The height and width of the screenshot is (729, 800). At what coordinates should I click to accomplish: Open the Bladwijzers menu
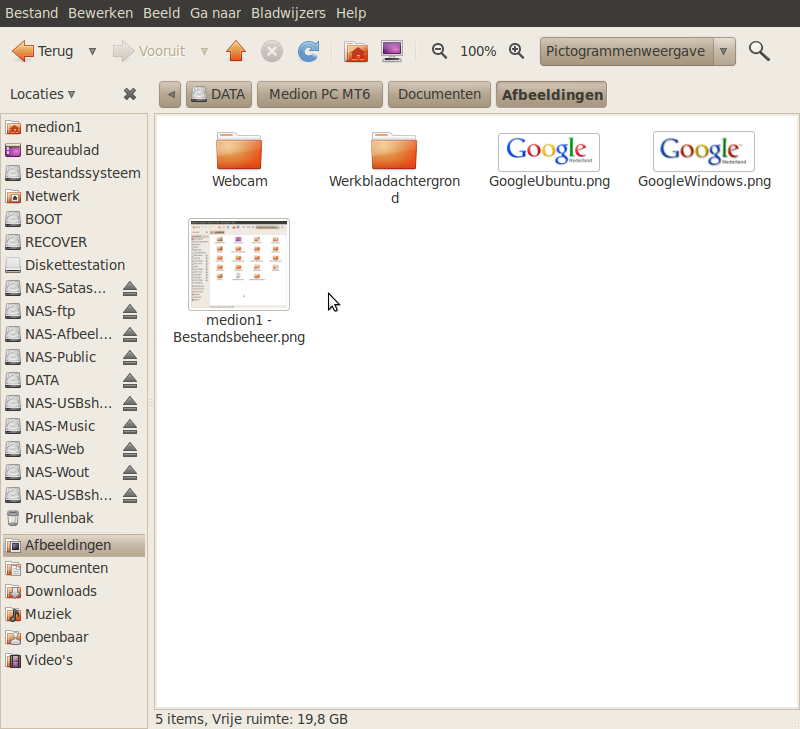point(288,13)
